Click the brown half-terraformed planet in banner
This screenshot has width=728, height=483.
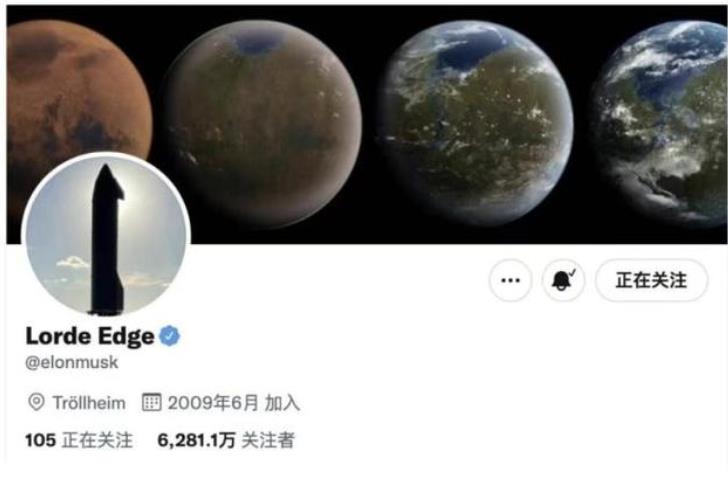pyautogui.click(x=263, y=124)
